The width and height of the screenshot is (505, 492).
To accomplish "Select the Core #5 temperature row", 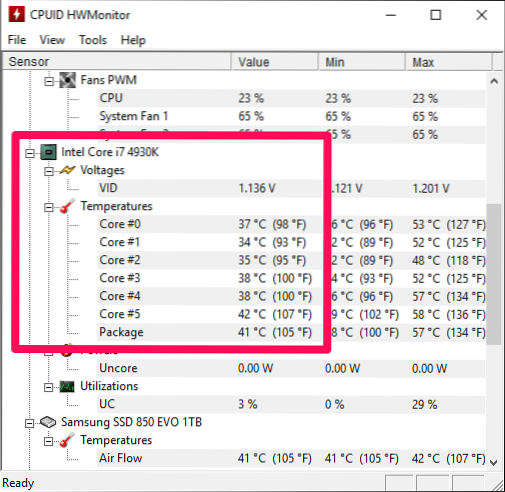I will (291, 314).
